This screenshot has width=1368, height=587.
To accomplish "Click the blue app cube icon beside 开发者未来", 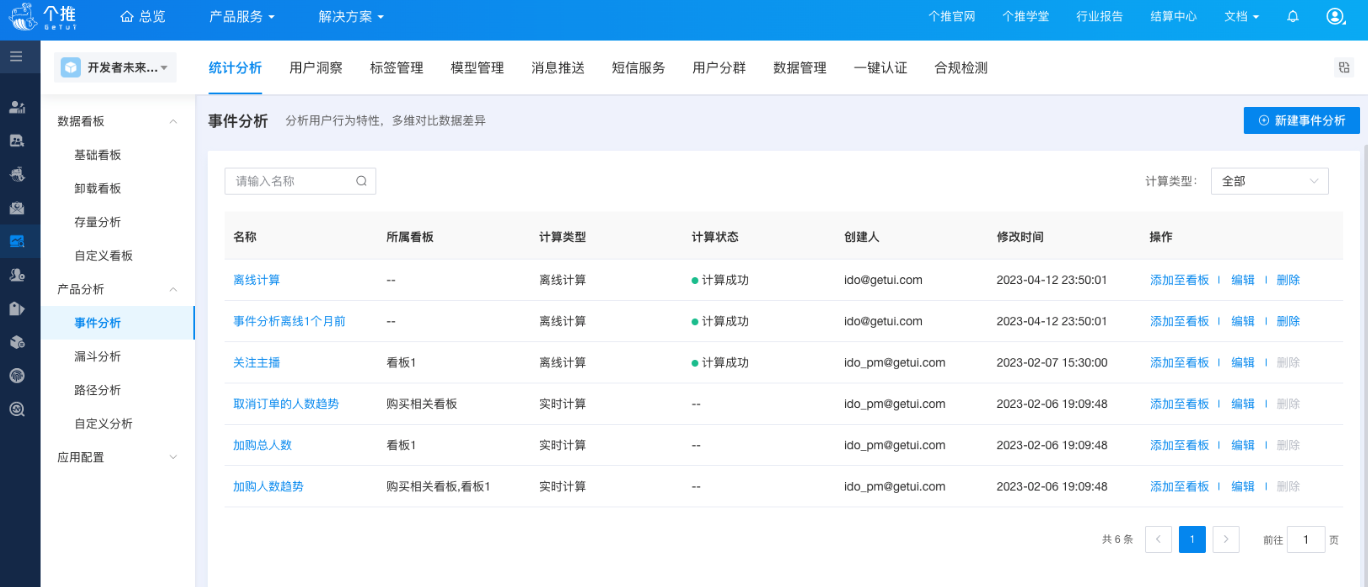I will (71, 67).
